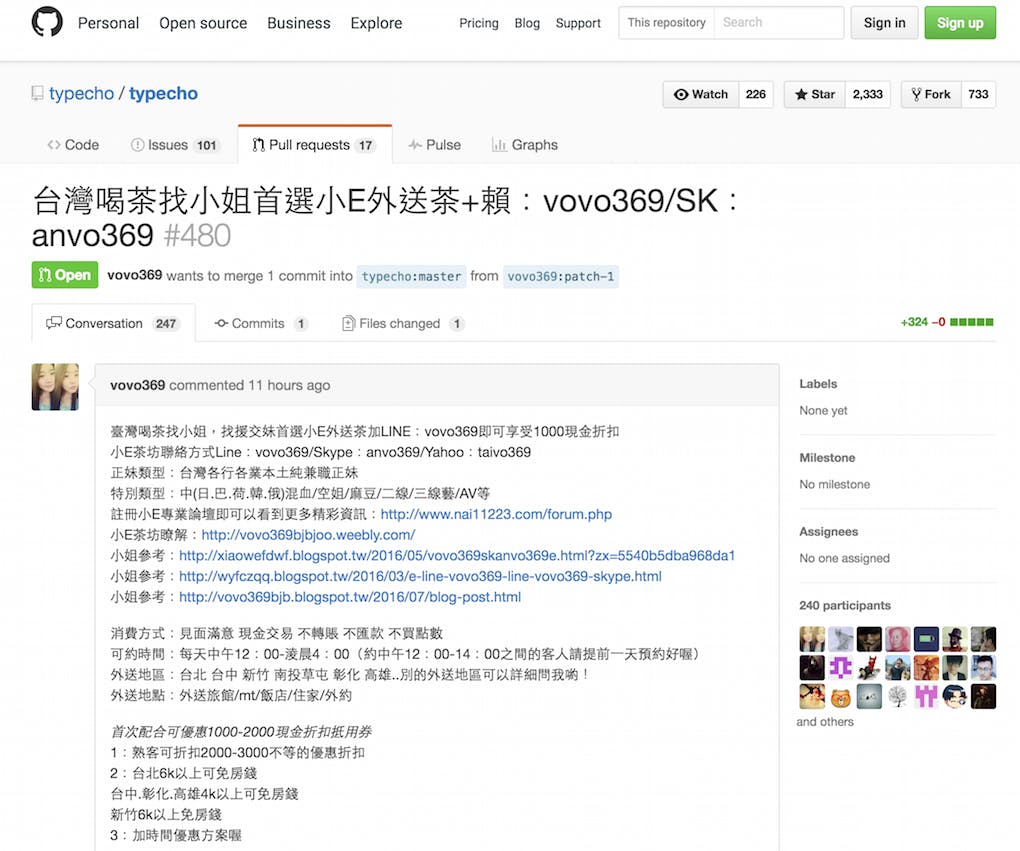Click the green Sign up button
The width and height of the screenshot is (1020, 851).
click(959, 22)
